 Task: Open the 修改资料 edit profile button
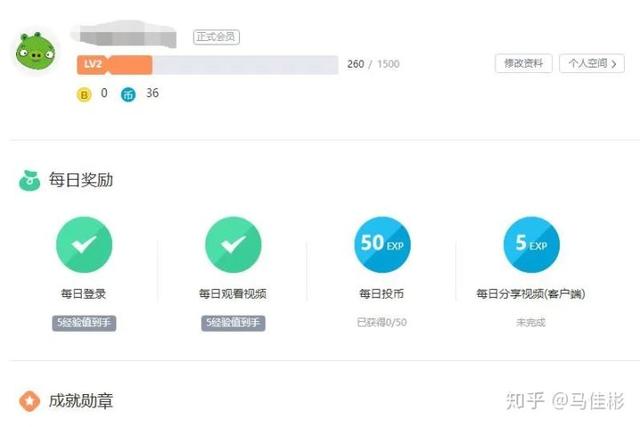(523, 64)
